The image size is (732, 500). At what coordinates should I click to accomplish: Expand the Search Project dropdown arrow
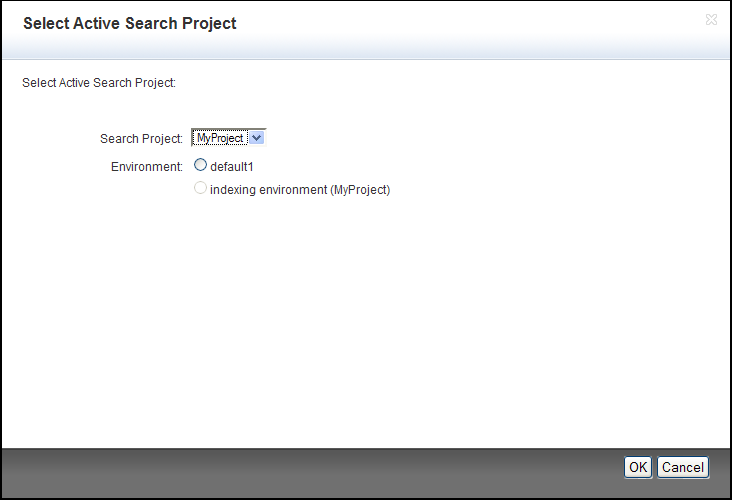point(256,138)
